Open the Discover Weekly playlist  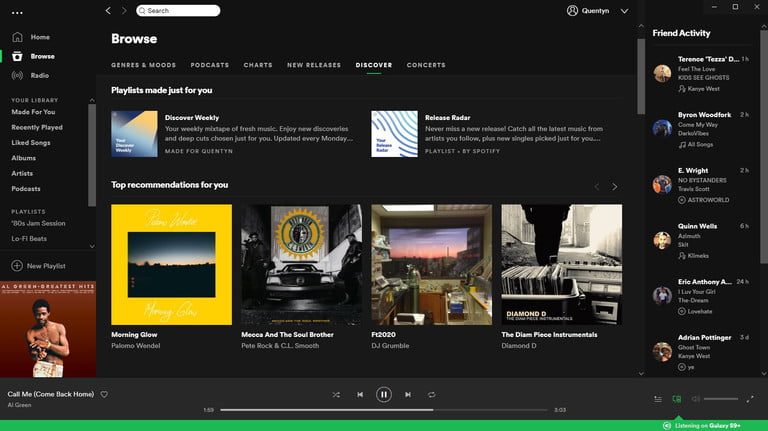[134, 134]
